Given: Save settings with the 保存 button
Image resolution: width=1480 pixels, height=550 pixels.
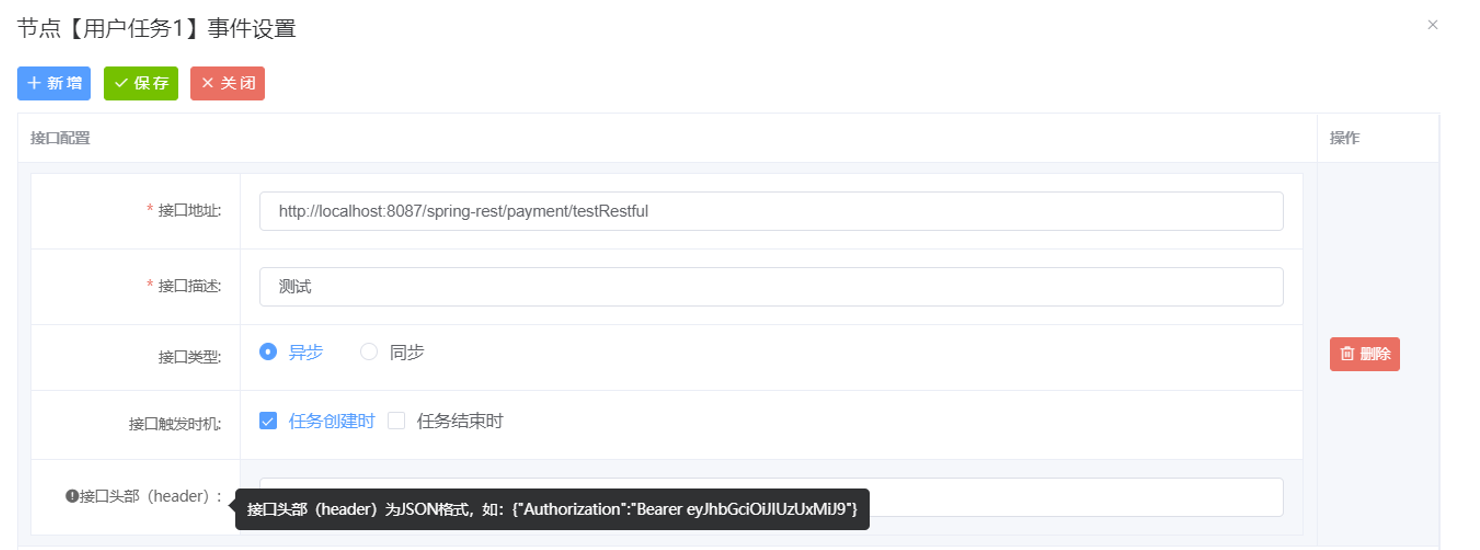Looking at the screenshot, I should (x=141, y=84).
